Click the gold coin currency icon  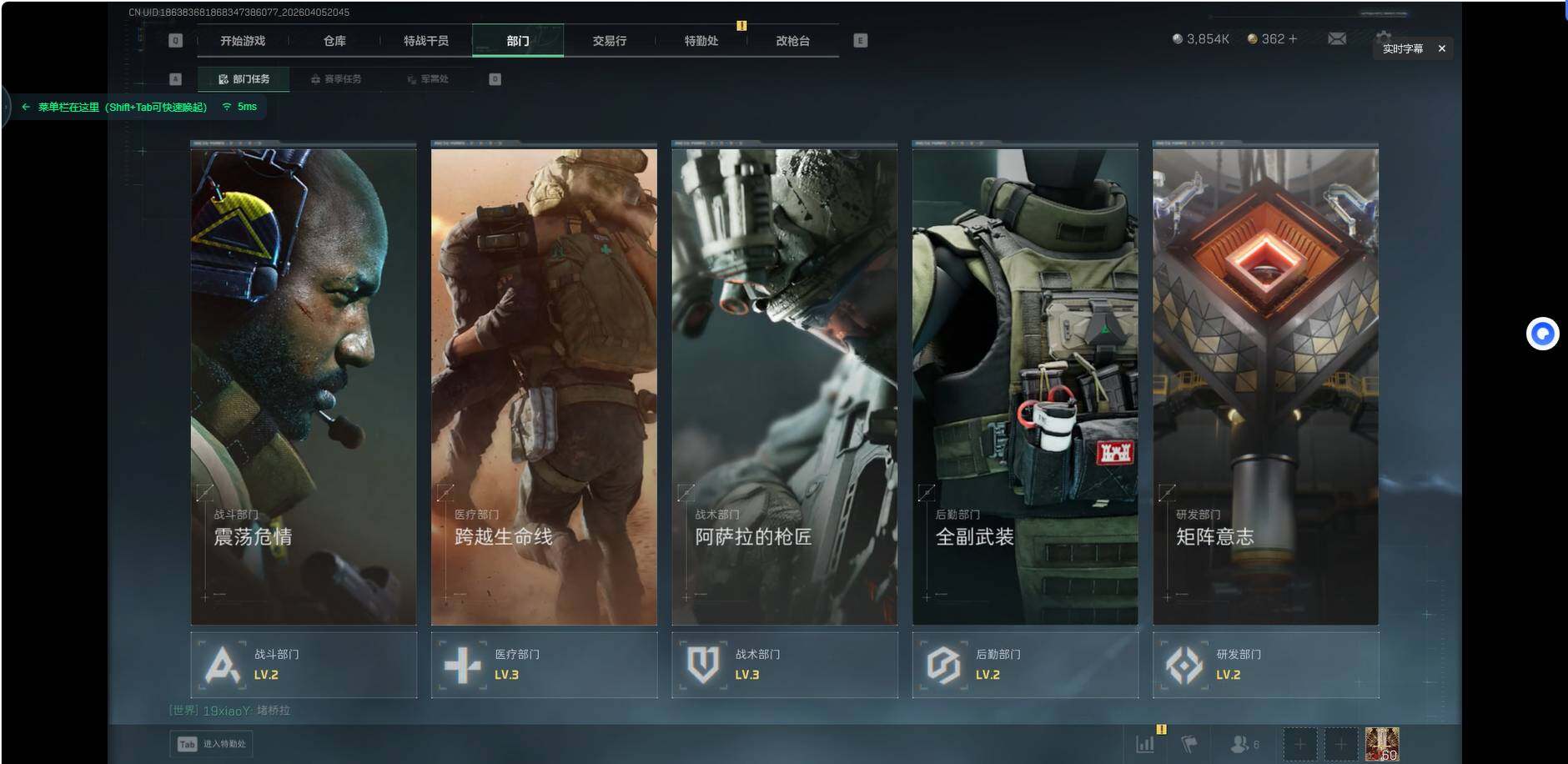pyautogui.click(x=1252, y=39)
